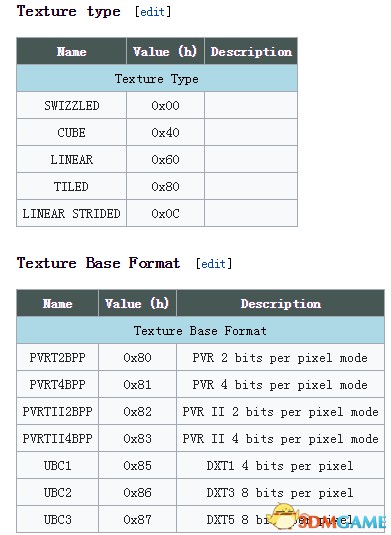Click edit link beside Texture Base Format
Viewport: 391px width, 535px height.
[x=214, y=264]
